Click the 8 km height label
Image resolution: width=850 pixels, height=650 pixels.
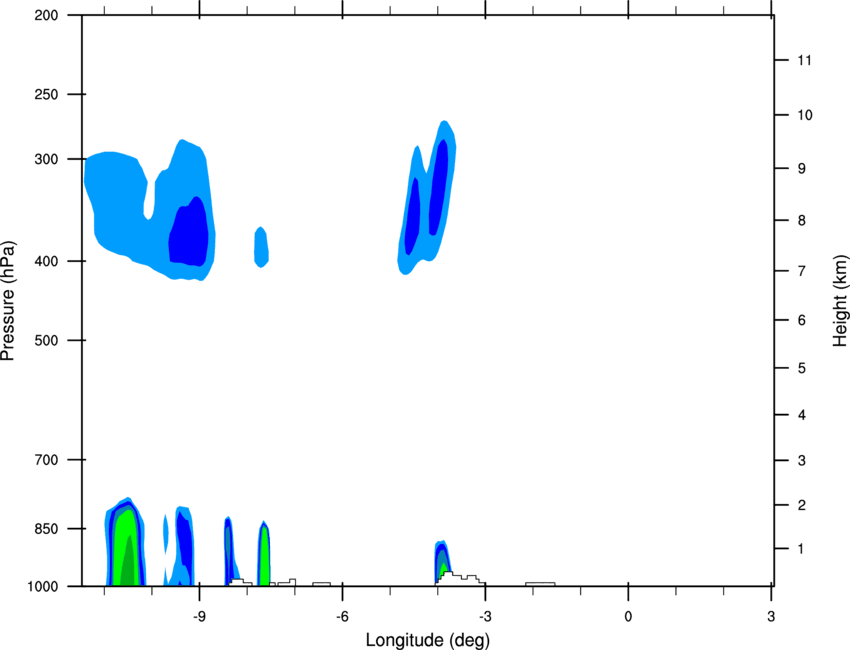pyautogui.click(x=802, y=221)
